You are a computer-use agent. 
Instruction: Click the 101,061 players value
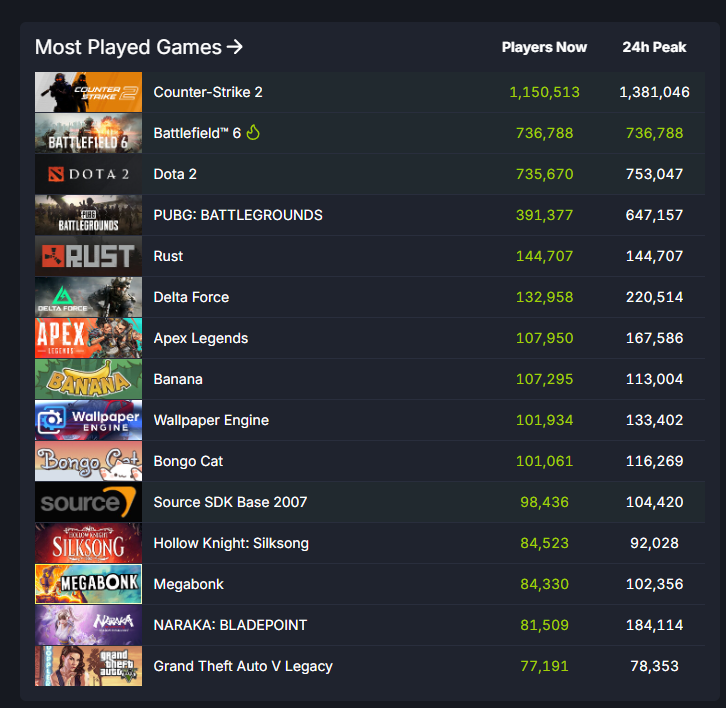pos(544,461)
